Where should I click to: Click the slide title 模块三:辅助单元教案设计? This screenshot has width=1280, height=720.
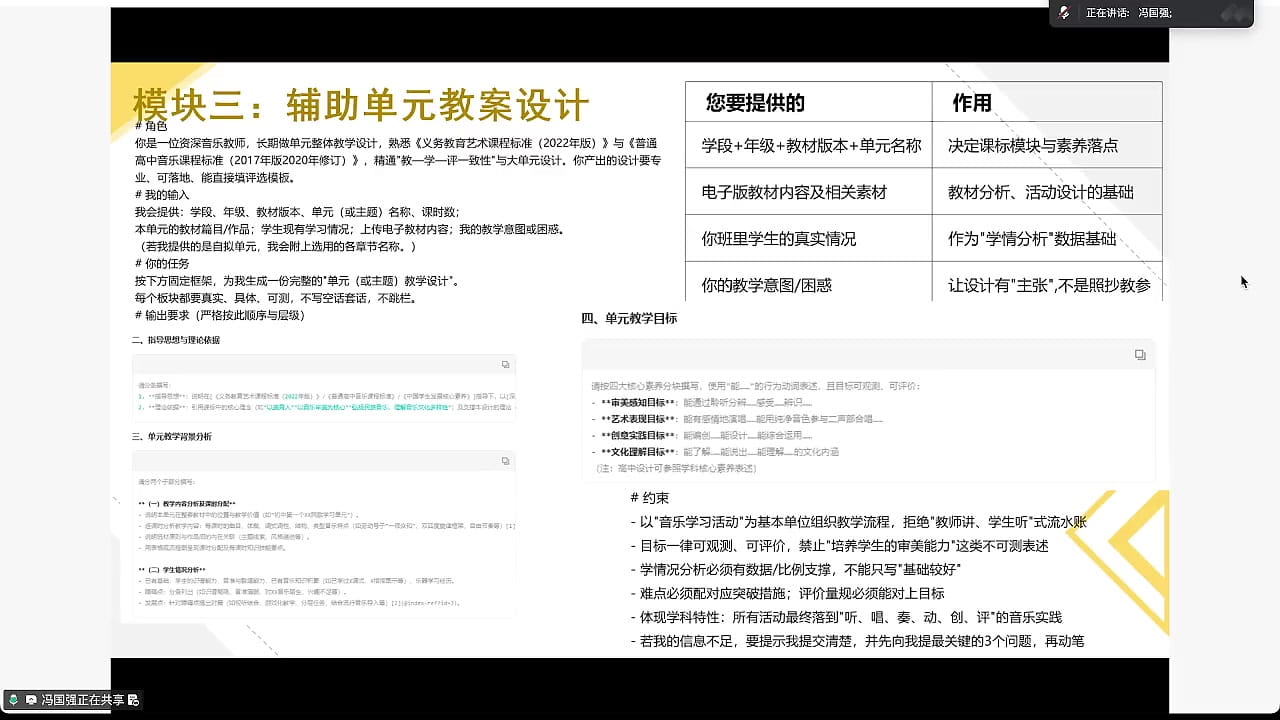click(361, 103)
